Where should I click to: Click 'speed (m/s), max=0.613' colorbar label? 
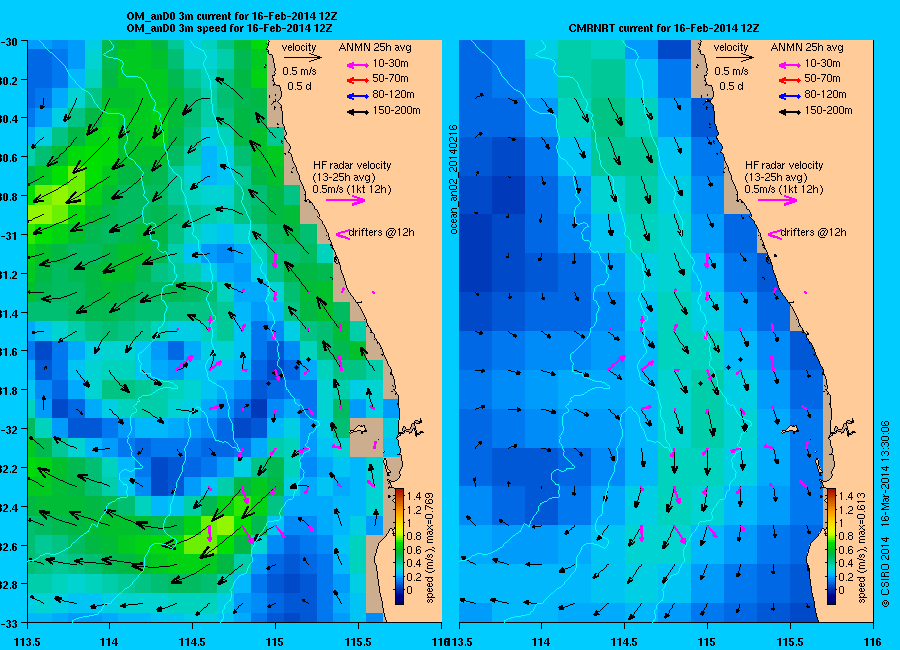click(x=861, y=548)
